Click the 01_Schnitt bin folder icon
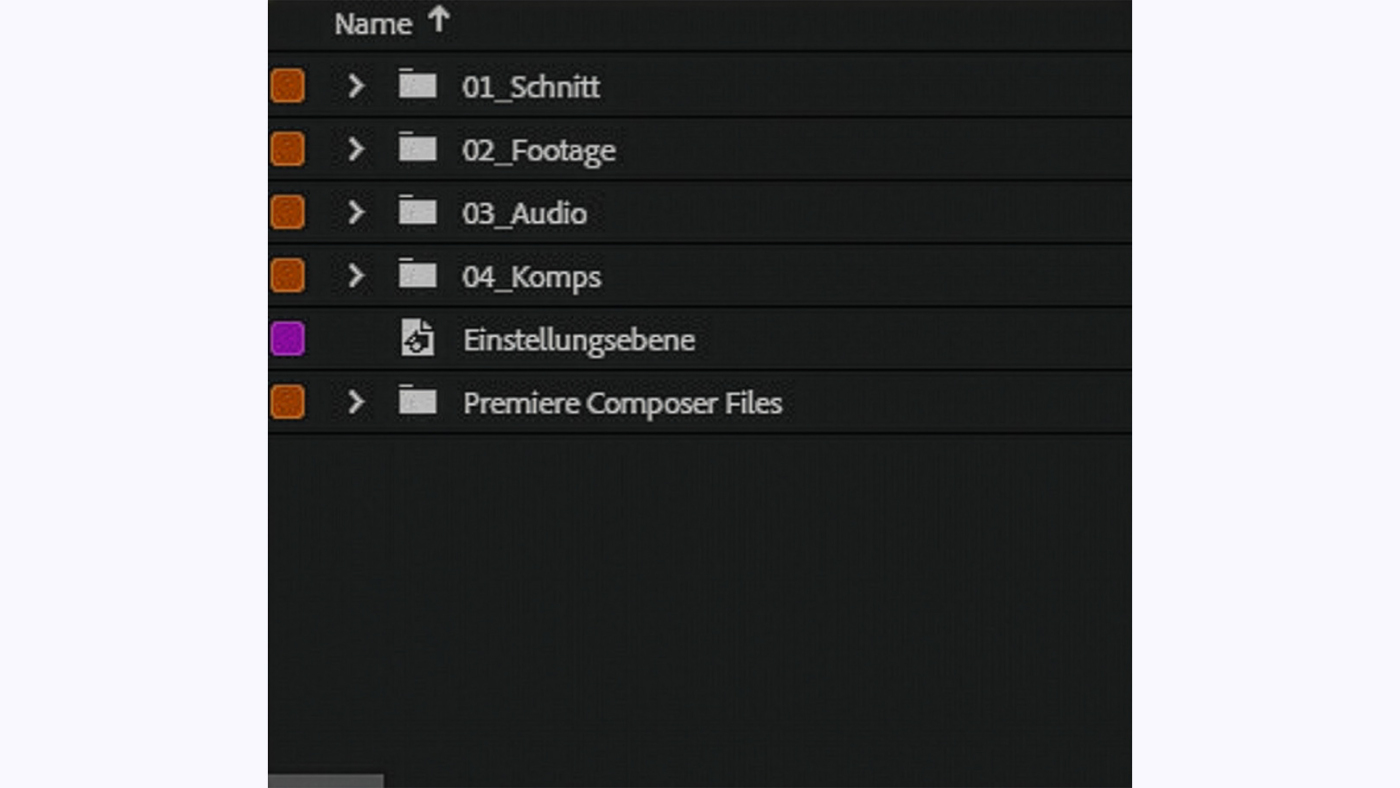The image size is (1400, 788). 417,85
